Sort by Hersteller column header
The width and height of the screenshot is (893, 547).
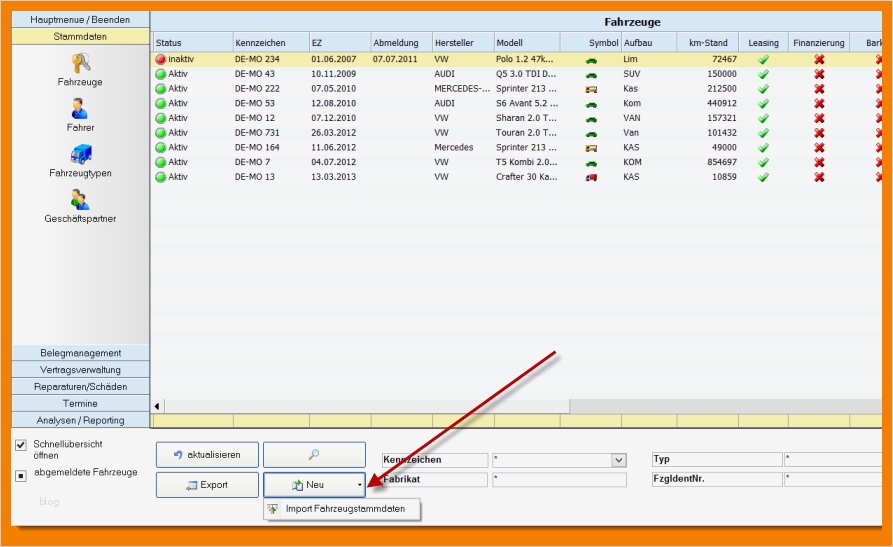(463, 43)
